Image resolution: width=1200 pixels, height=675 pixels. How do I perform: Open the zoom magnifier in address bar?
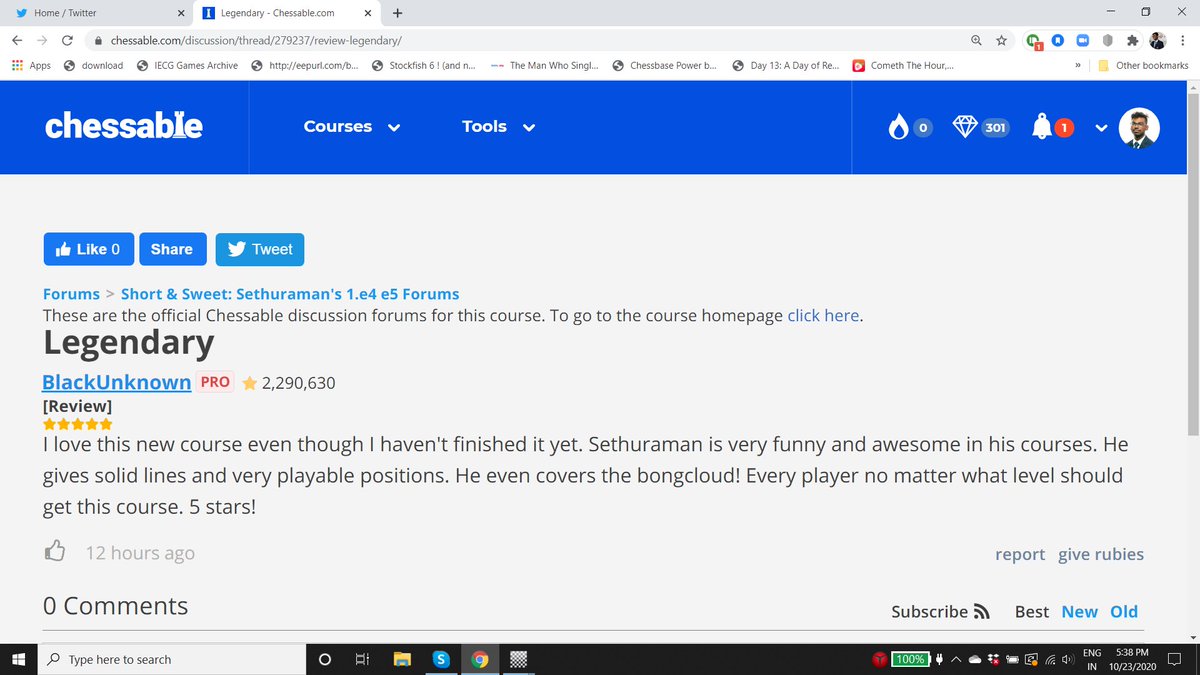coord(976,41)
